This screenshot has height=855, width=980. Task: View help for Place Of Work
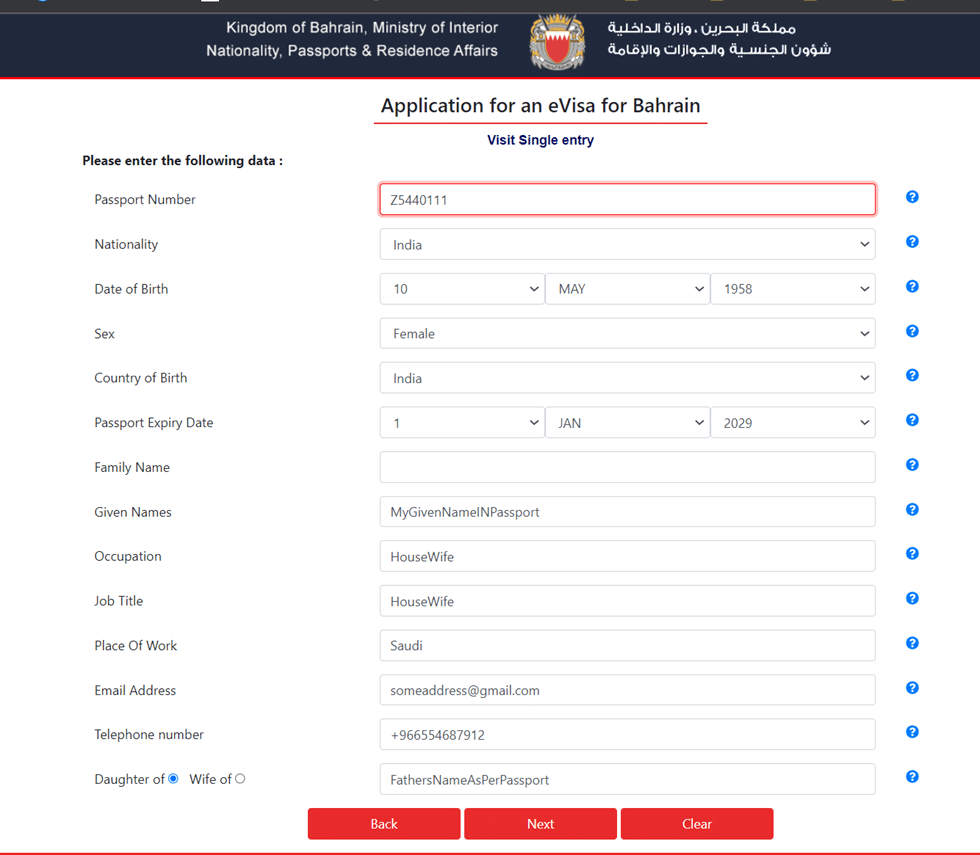(x=911, y=643)
